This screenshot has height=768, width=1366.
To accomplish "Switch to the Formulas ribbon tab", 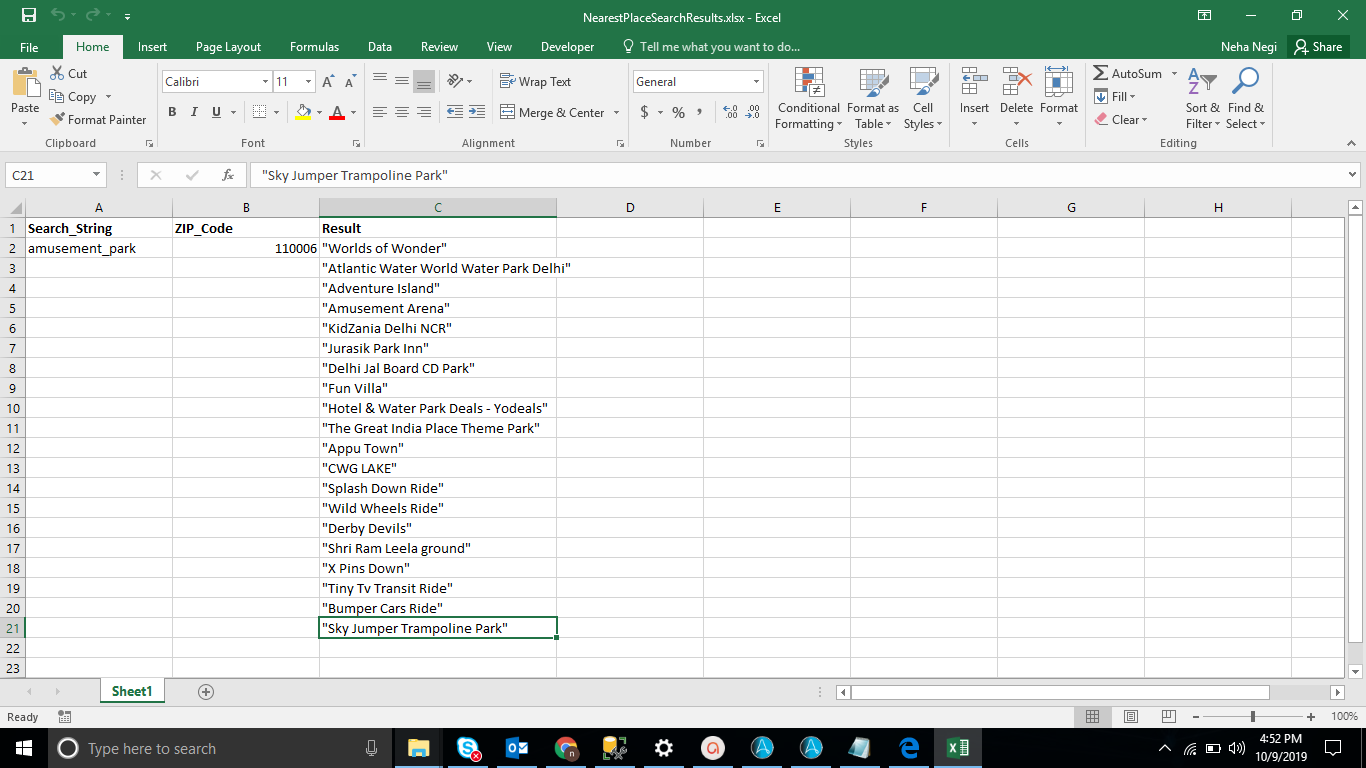I will [x=314, y=47].
